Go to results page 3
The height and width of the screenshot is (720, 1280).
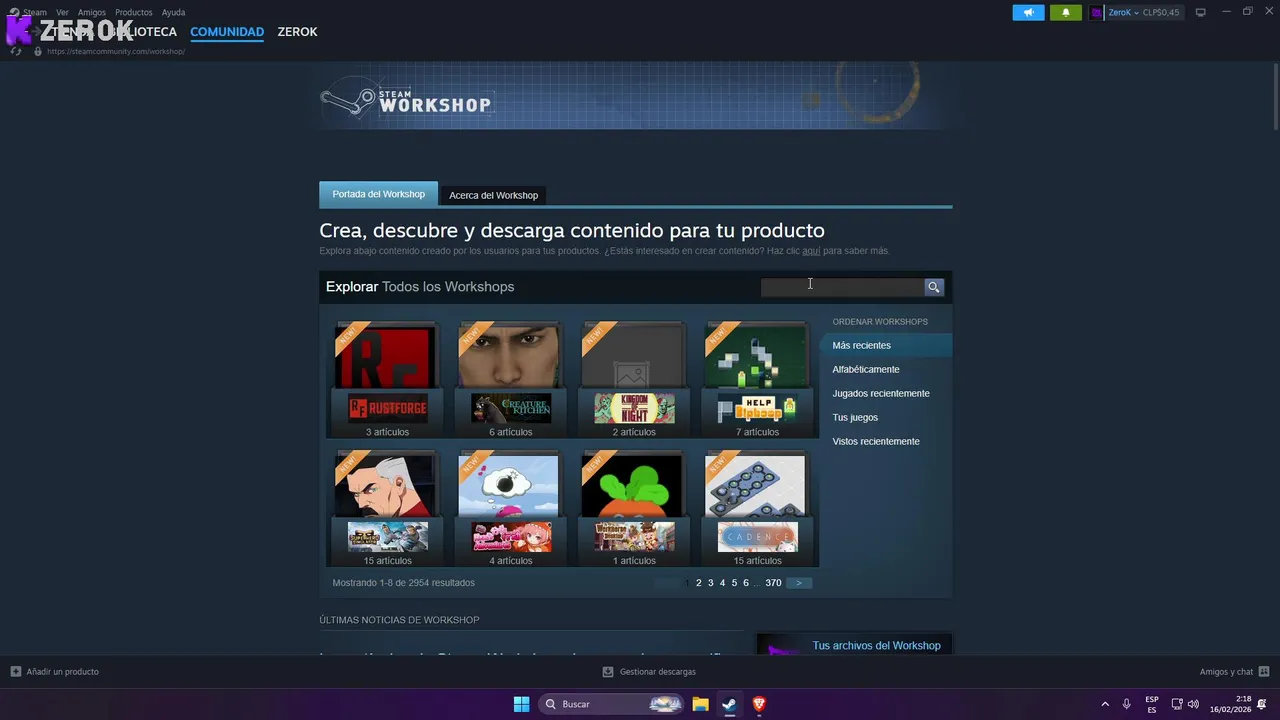click(711, 583)
